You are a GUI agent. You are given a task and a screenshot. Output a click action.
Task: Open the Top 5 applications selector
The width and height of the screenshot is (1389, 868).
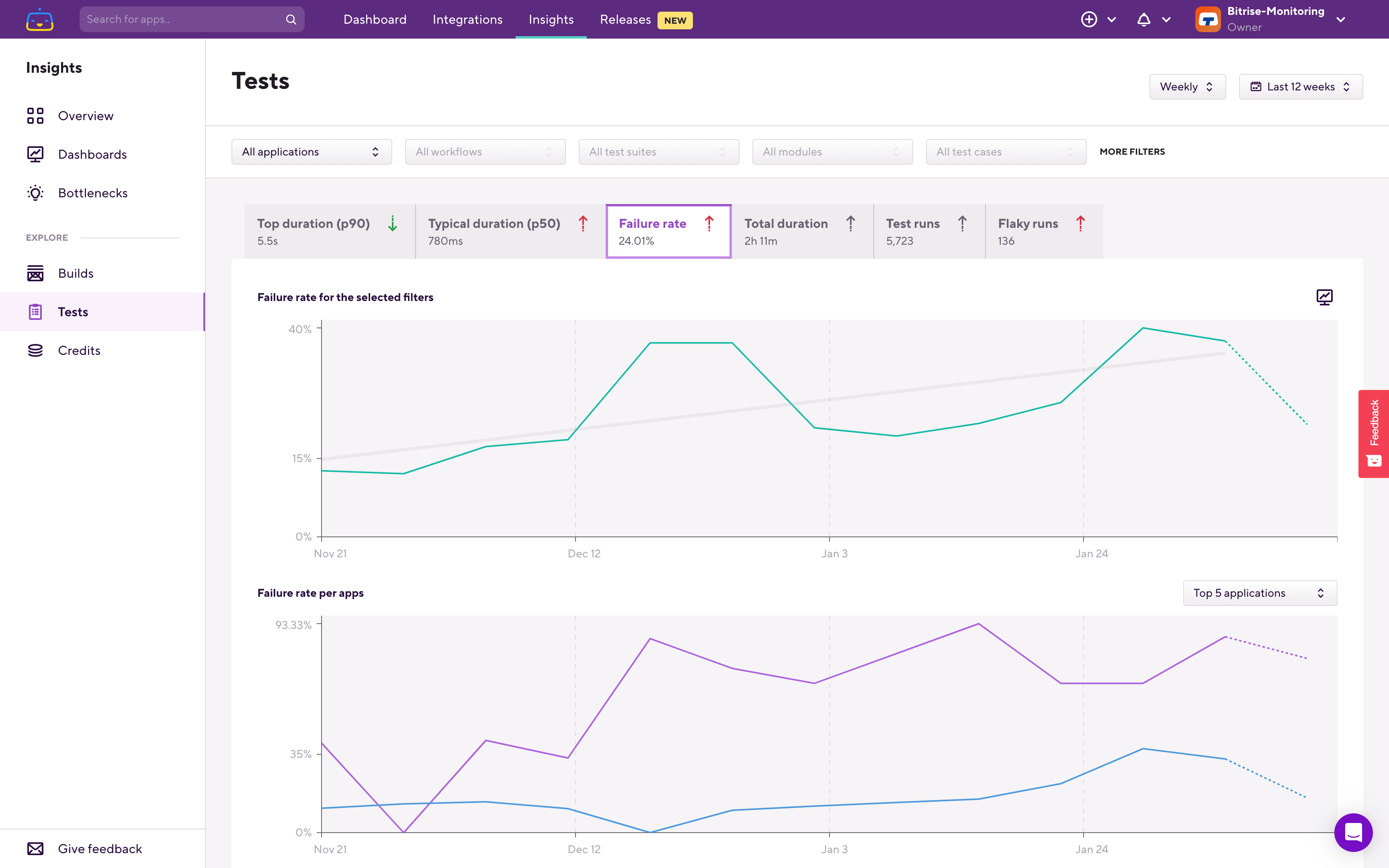click(1259, 593)
